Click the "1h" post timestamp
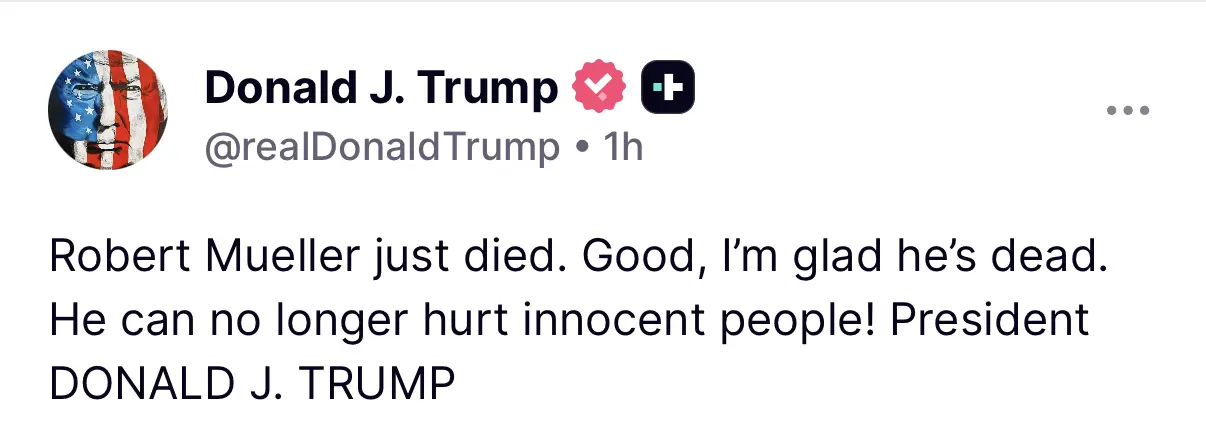 tap(623, 148)
